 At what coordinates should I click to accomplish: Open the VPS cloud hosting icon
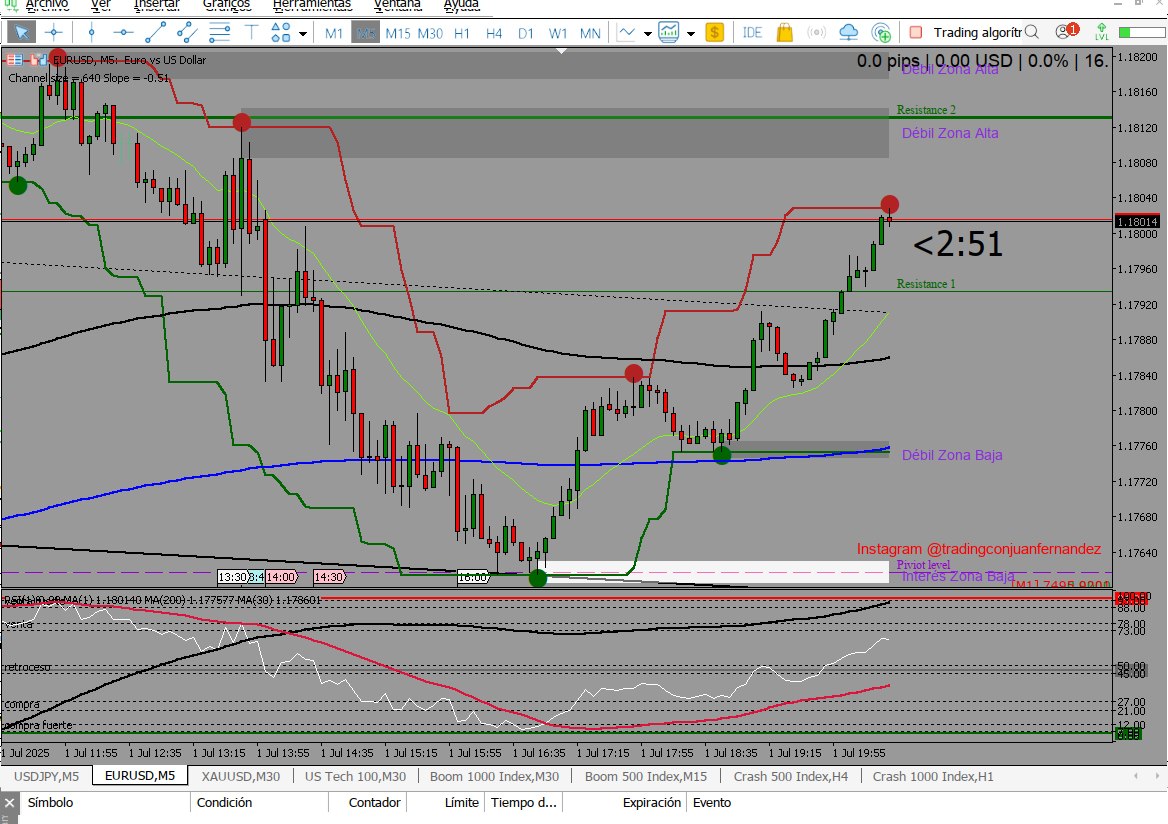tap(849, 33)
